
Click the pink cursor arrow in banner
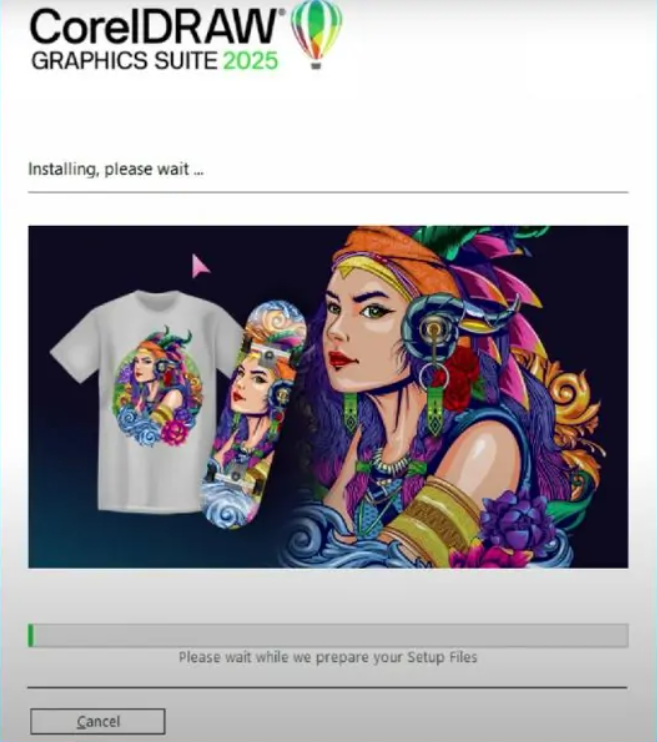[x=200, y=265]
